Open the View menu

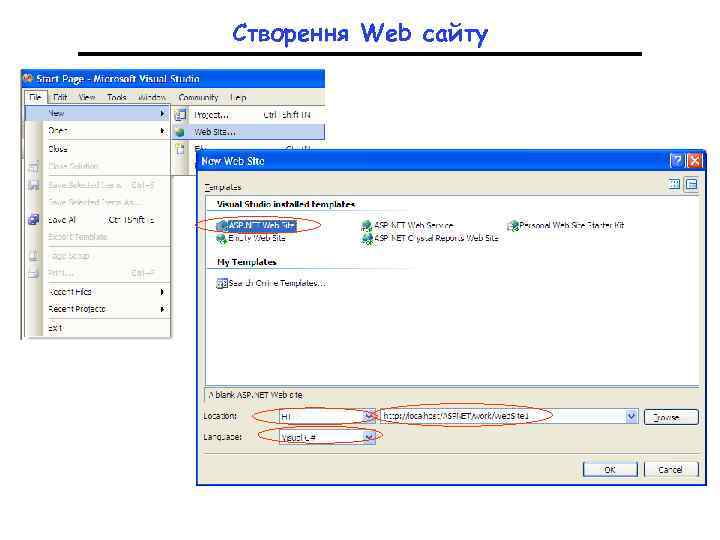(87, 97)
